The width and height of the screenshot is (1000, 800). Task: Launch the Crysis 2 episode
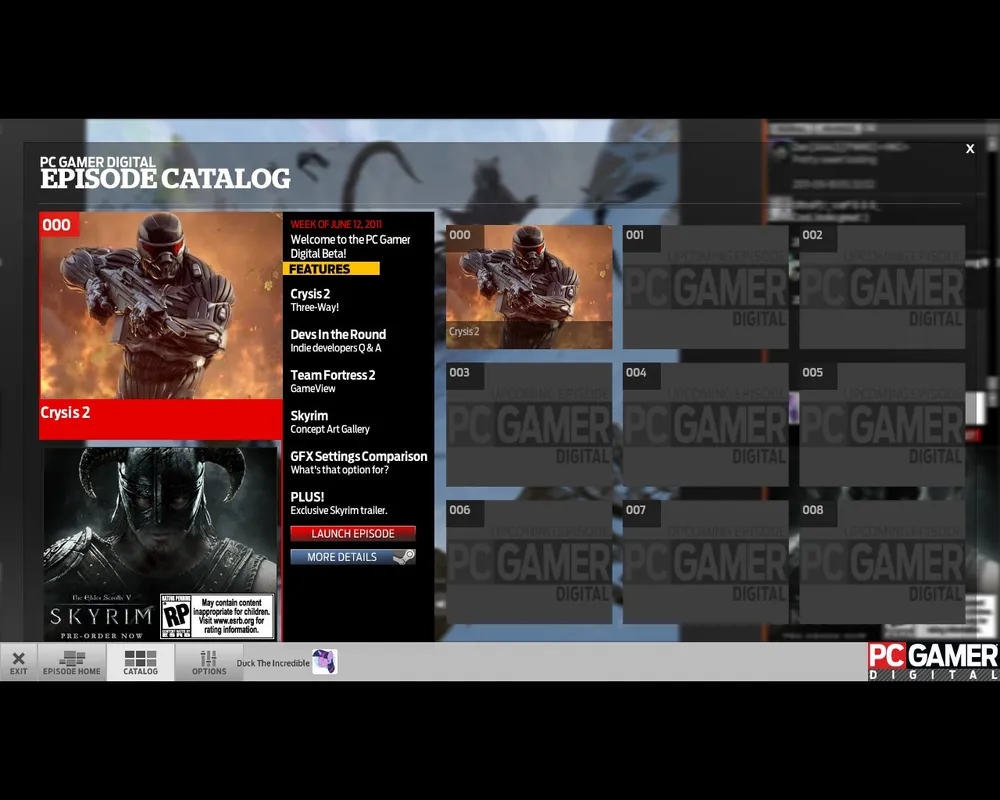[x=352, y=534]
